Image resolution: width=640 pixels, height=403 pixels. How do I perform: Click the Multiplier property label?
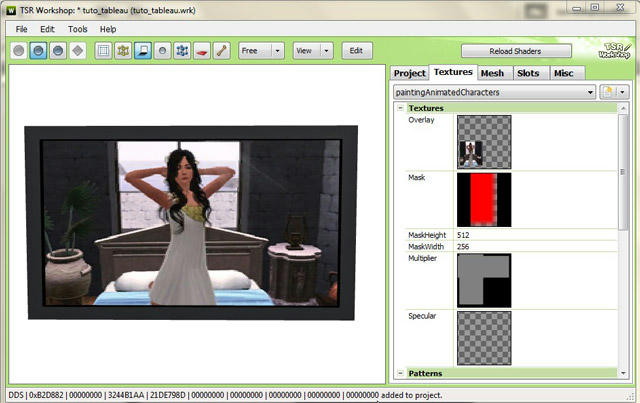click(x=422, y=258)
